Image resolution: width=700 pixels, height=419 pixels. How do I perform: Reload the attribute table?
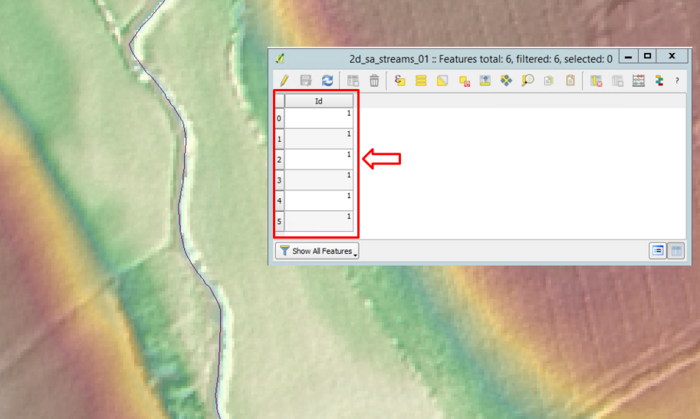[x=327, y=80]
